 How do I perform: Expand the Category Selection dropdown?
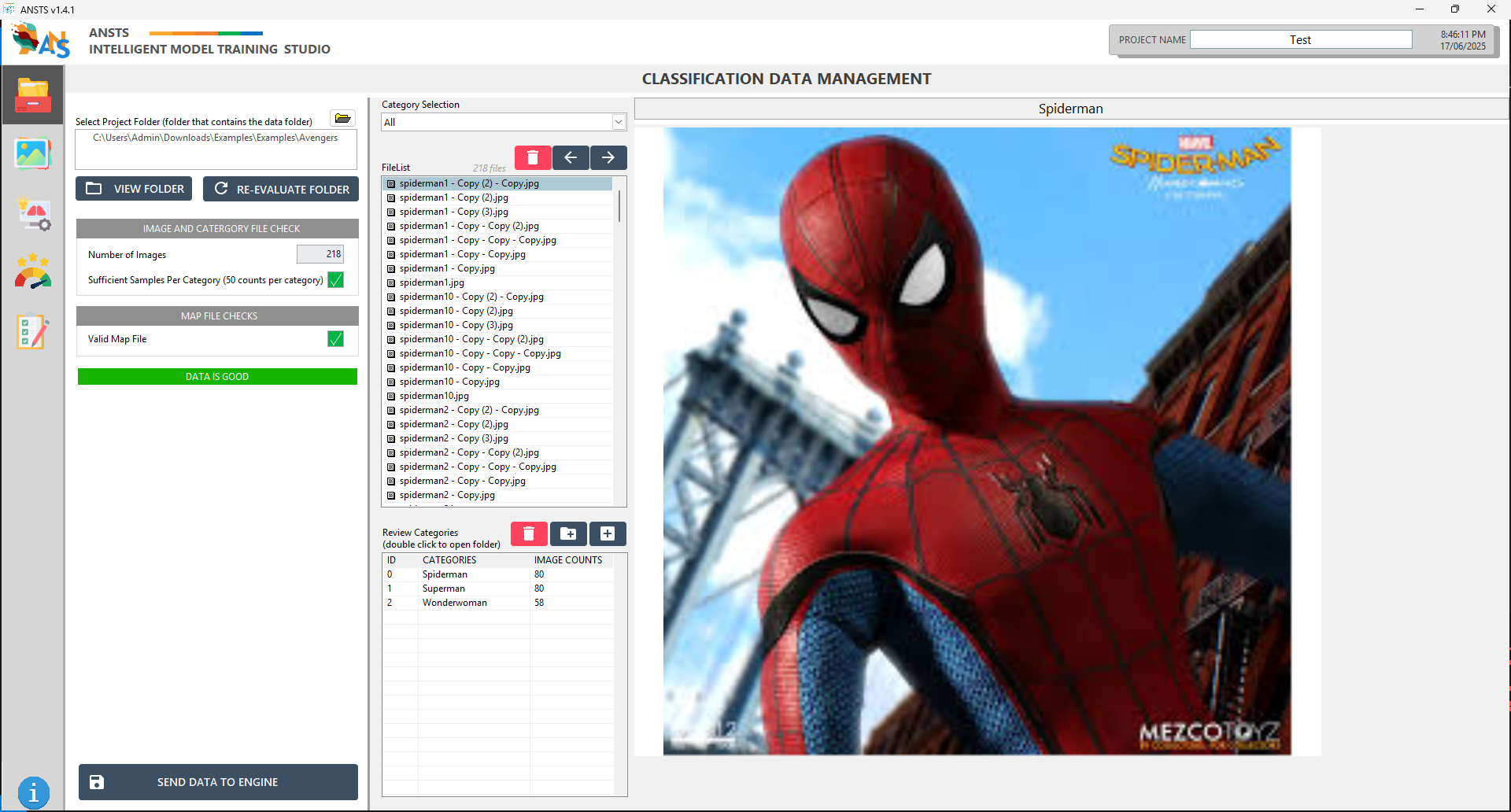coord(618,123)
